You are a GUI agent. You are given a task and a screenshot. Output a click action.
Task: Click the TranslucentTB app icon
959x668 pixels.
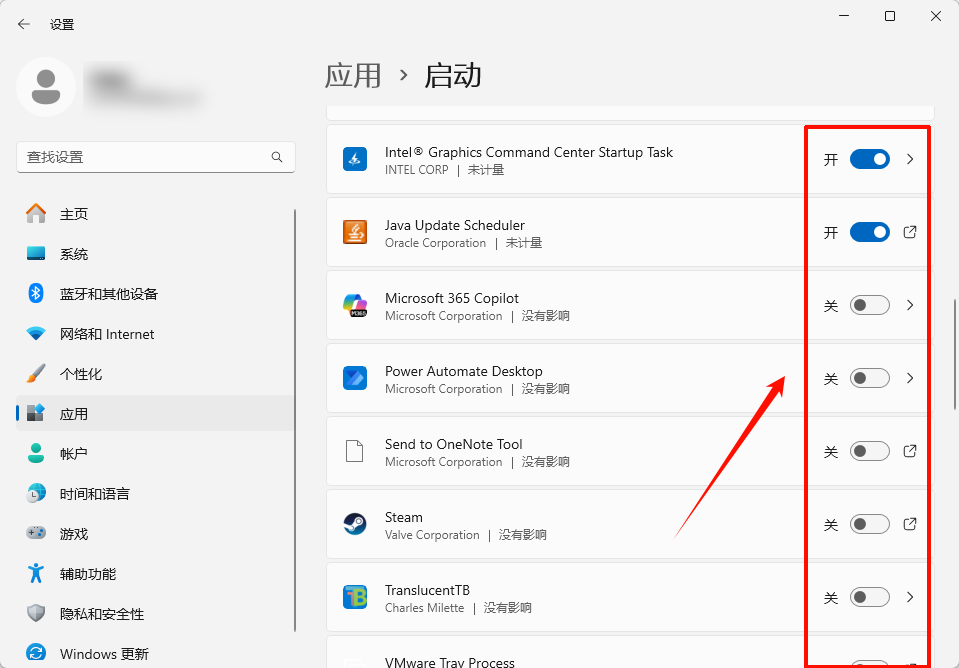pos(355,597)
